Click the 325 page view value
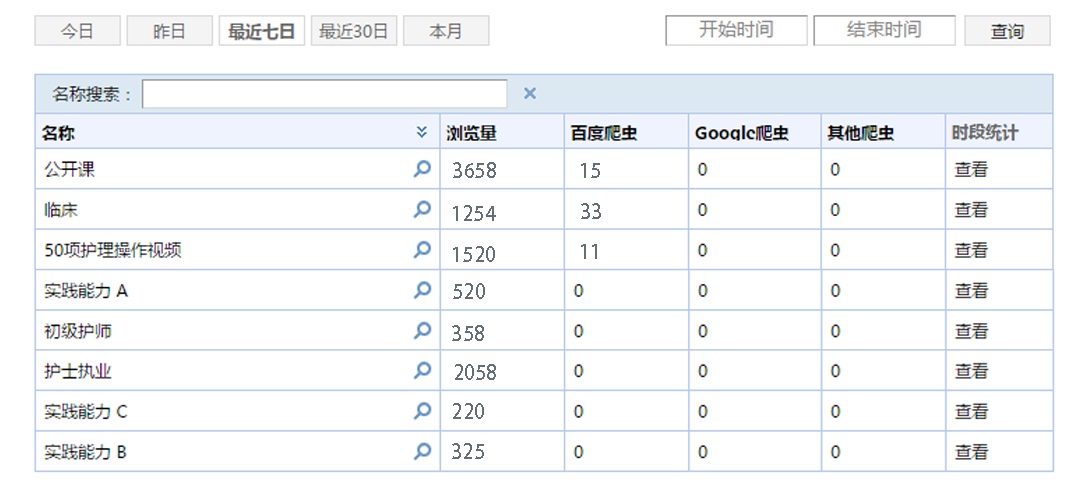Viewport: 1082px width, 498px height. tap(469, 452)
